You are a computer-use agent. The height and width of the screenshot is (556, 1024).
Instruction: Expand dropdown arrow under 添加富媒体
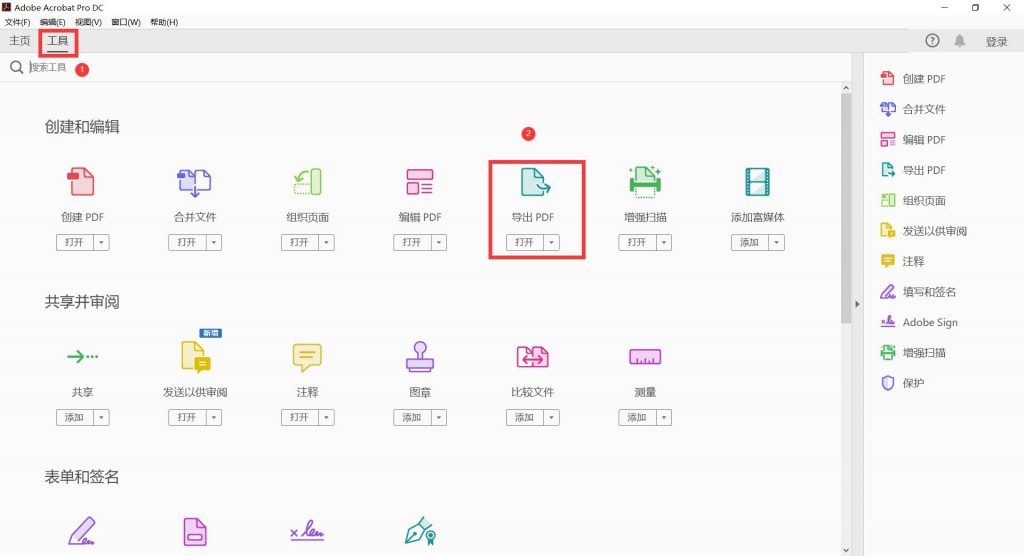coord(776,242)
